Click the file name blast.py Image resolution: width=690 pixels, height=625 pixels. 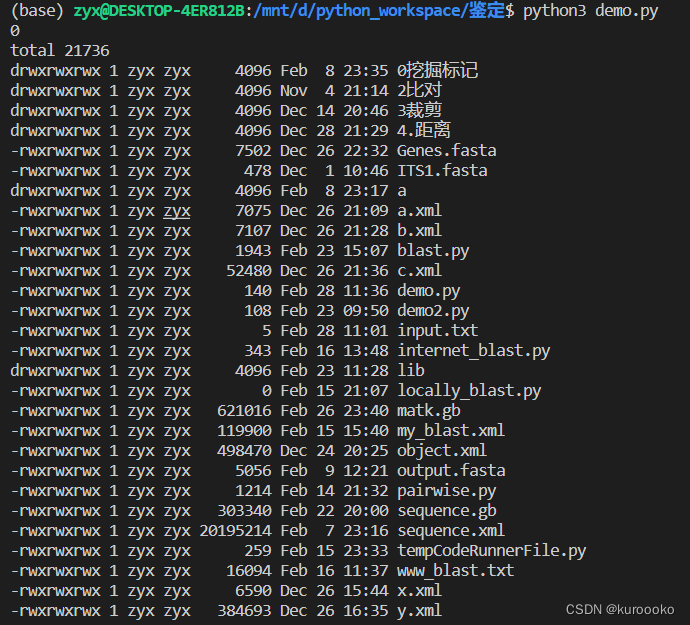tap(433, 251)
